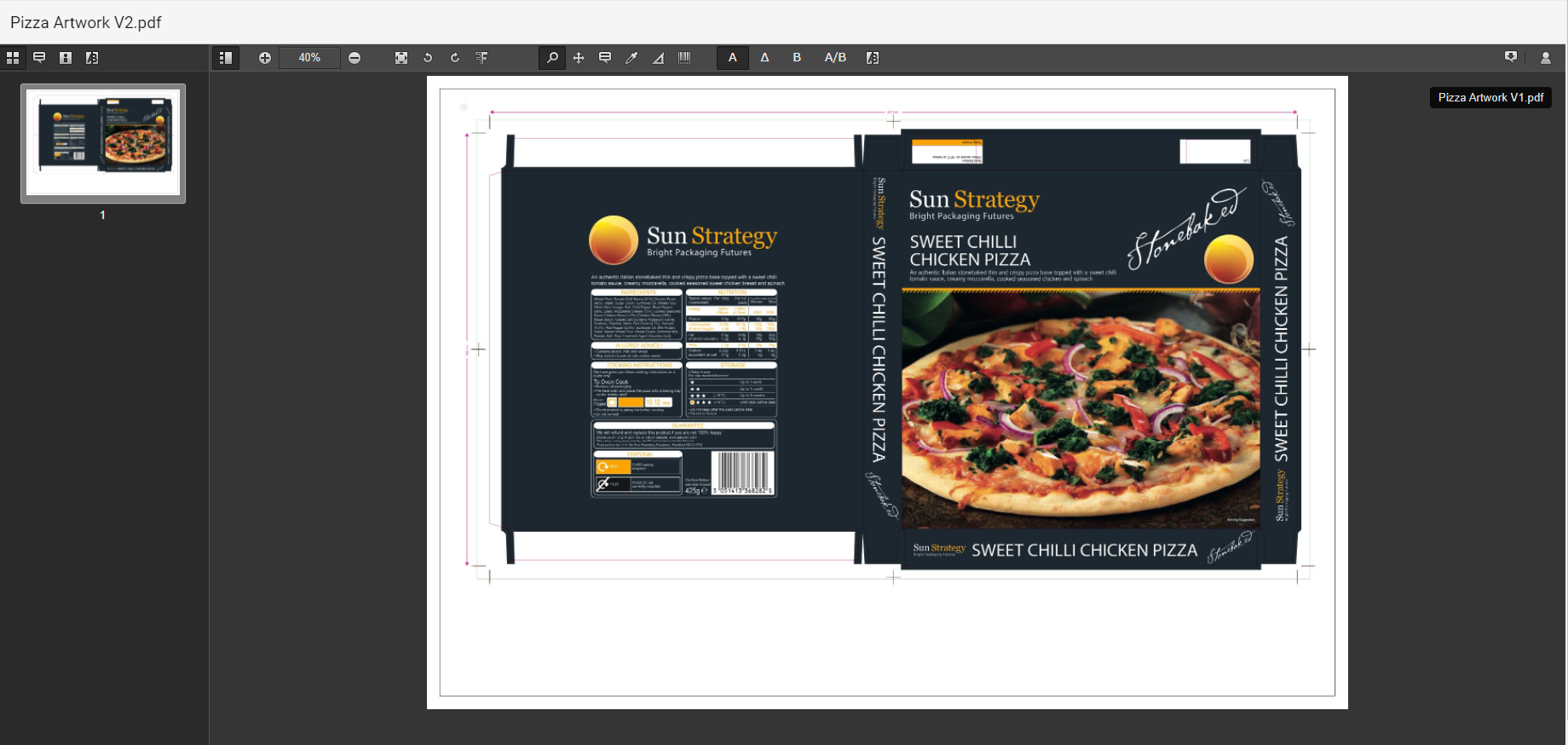Click the page number 1 under thumbnail
The height and width of the screenshot is (745, 1568).
pos(102,215)
